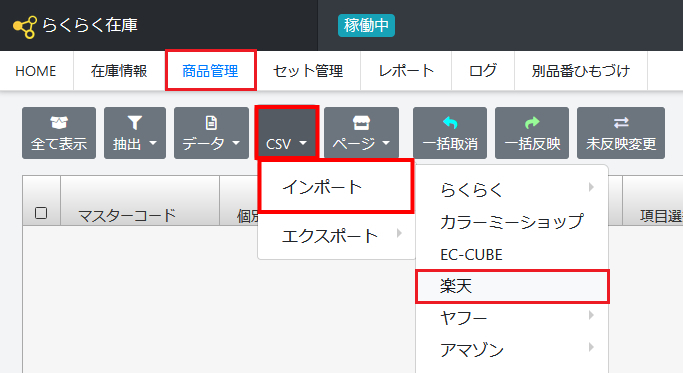Click the 一括取消 undo arrow button
The width and height of the screenshot is (683, 373).
click(x=450, y=133)
